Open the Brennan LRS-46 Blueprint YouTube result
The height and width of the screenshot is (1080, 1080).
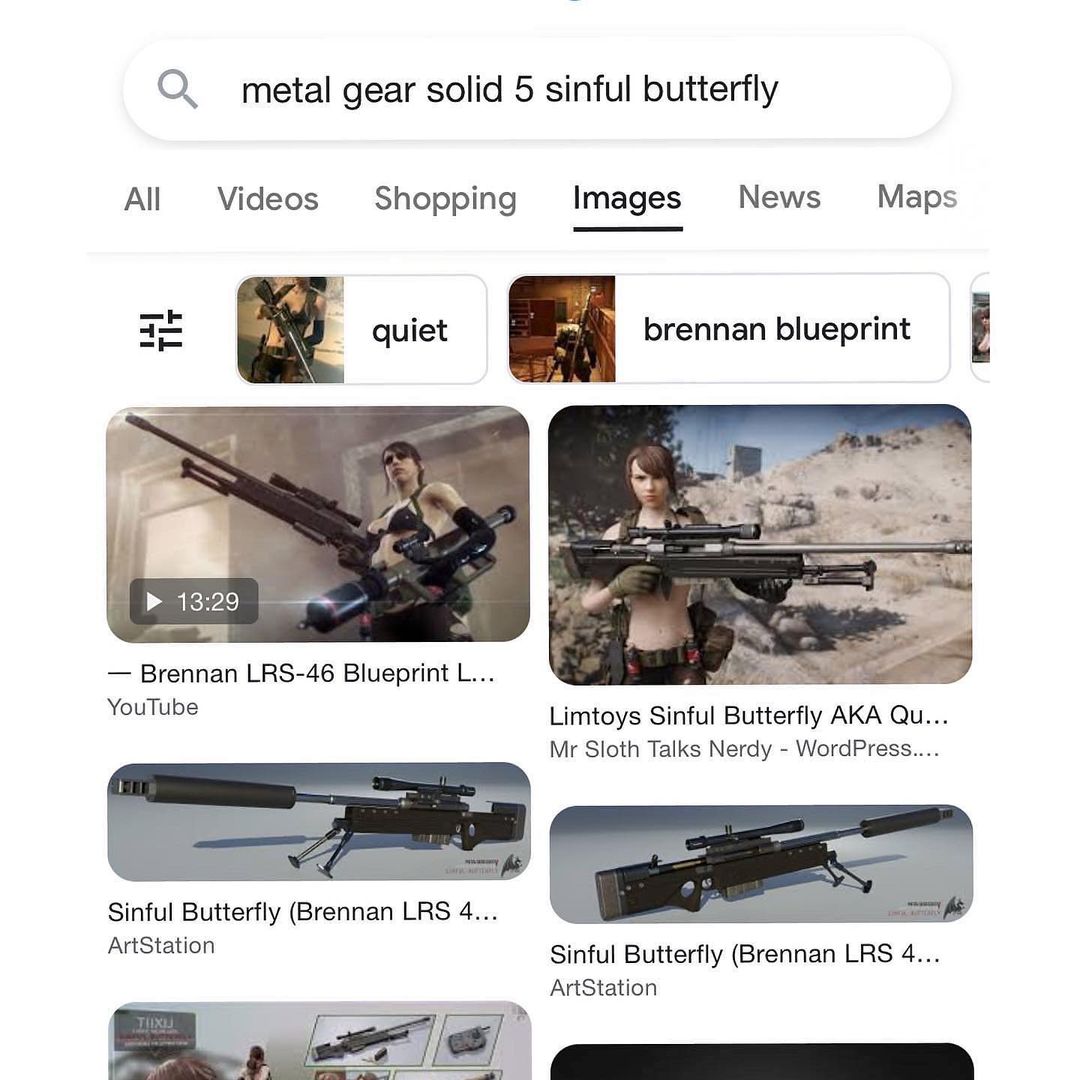[302, 673]
